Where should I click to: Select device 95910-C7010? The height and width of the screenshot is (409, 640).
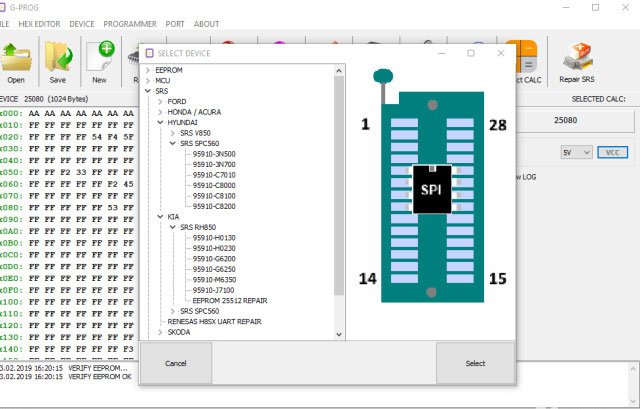pyautogui.click(x=214, y=175)
